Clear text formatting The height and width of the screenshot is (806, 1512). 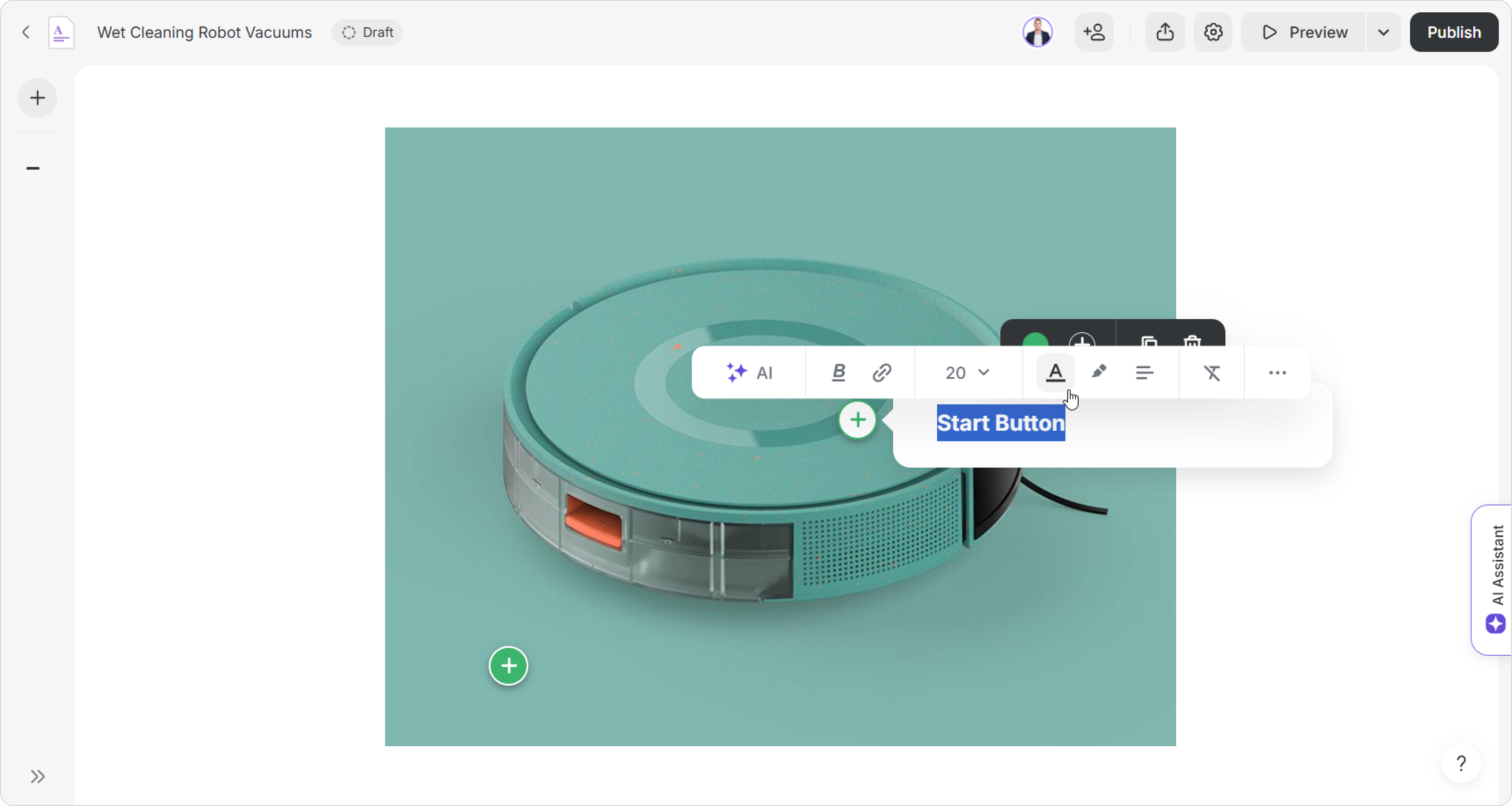tap(1212, 373)
